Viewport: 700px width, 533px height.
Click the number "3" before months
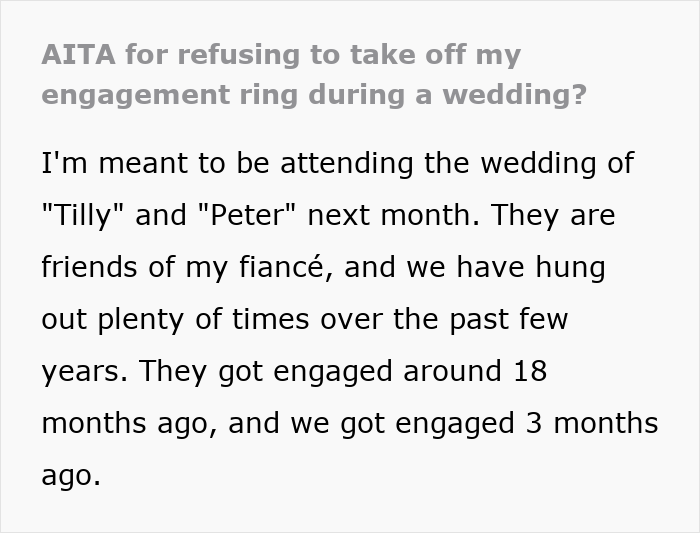pyautogui.click(x=533, y=423)
